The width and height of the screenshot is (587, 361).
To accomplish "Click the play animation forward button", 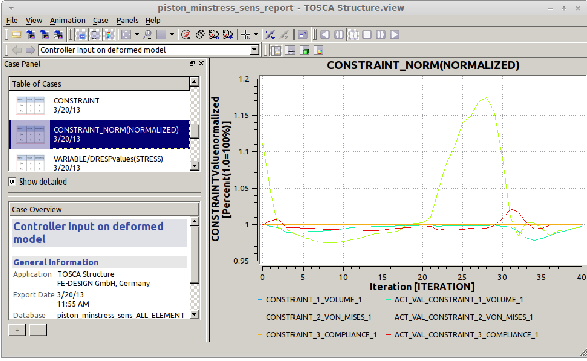I will [x=395, y=35].
